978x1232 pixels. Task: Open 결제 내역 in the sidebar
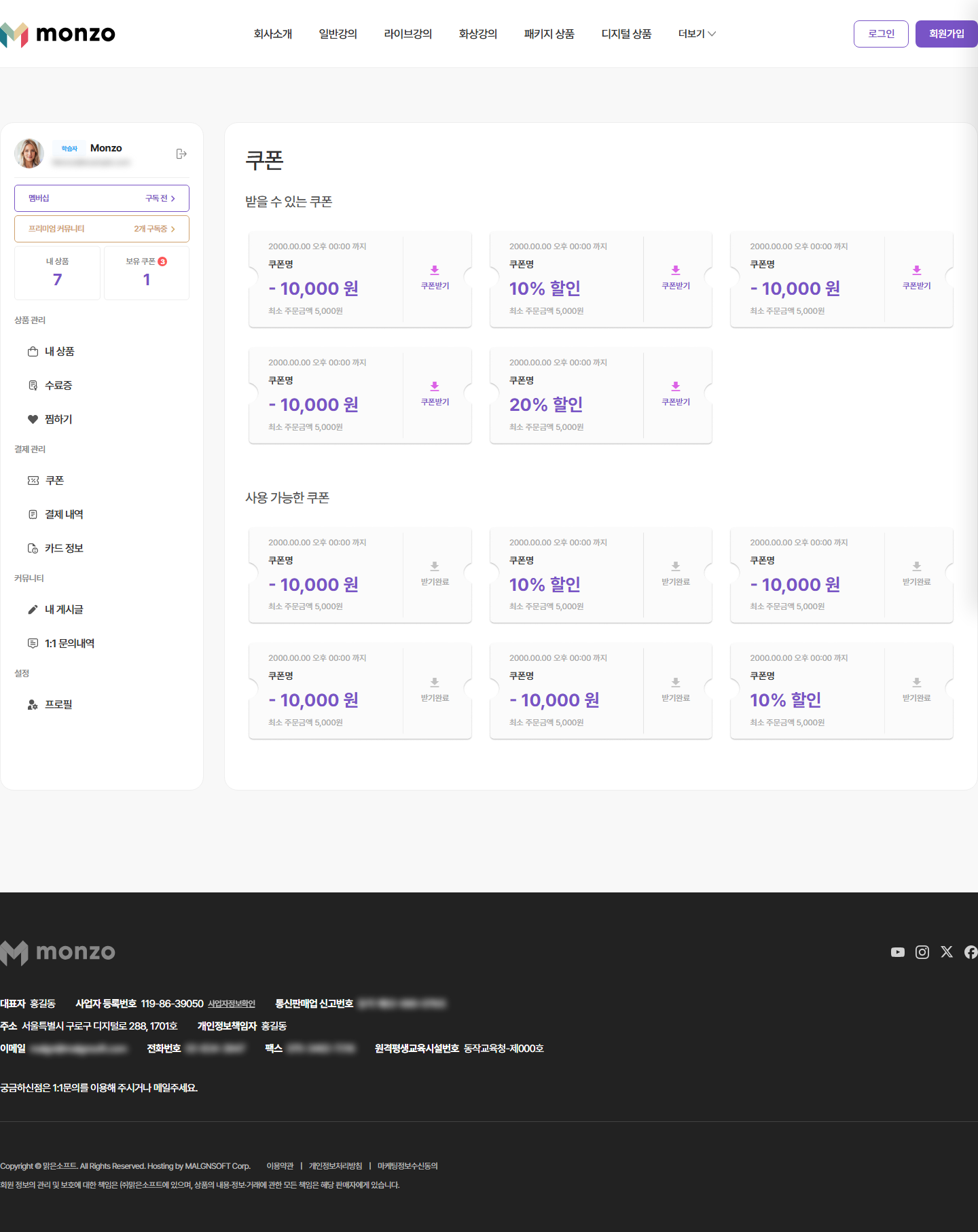(64, 514)
